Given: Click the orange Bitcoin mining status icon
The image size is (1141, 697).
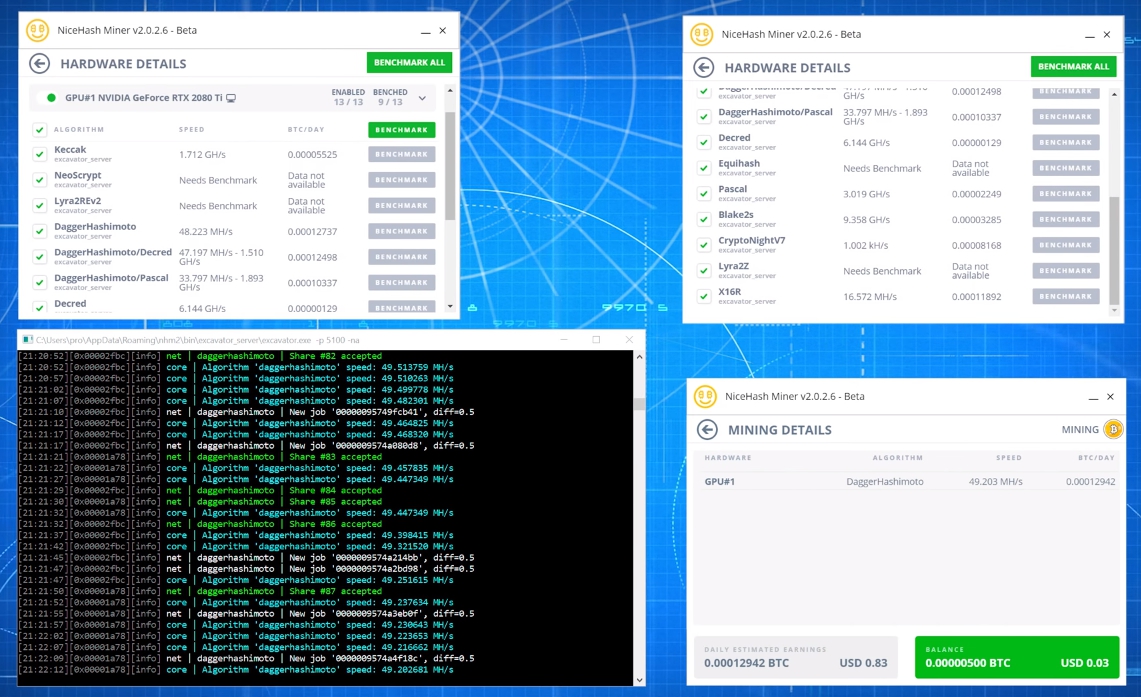Looking at the screenshot, I should pyautogui.click(x=1113, y=429).
